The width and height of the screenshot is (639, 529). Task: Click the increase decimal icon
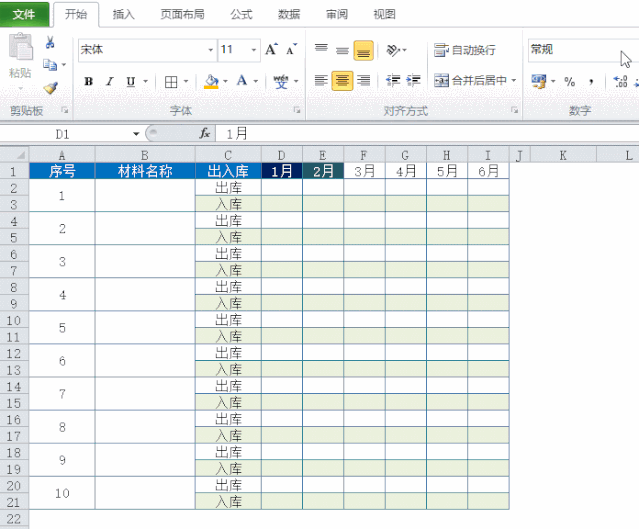[x=620, y=82]
